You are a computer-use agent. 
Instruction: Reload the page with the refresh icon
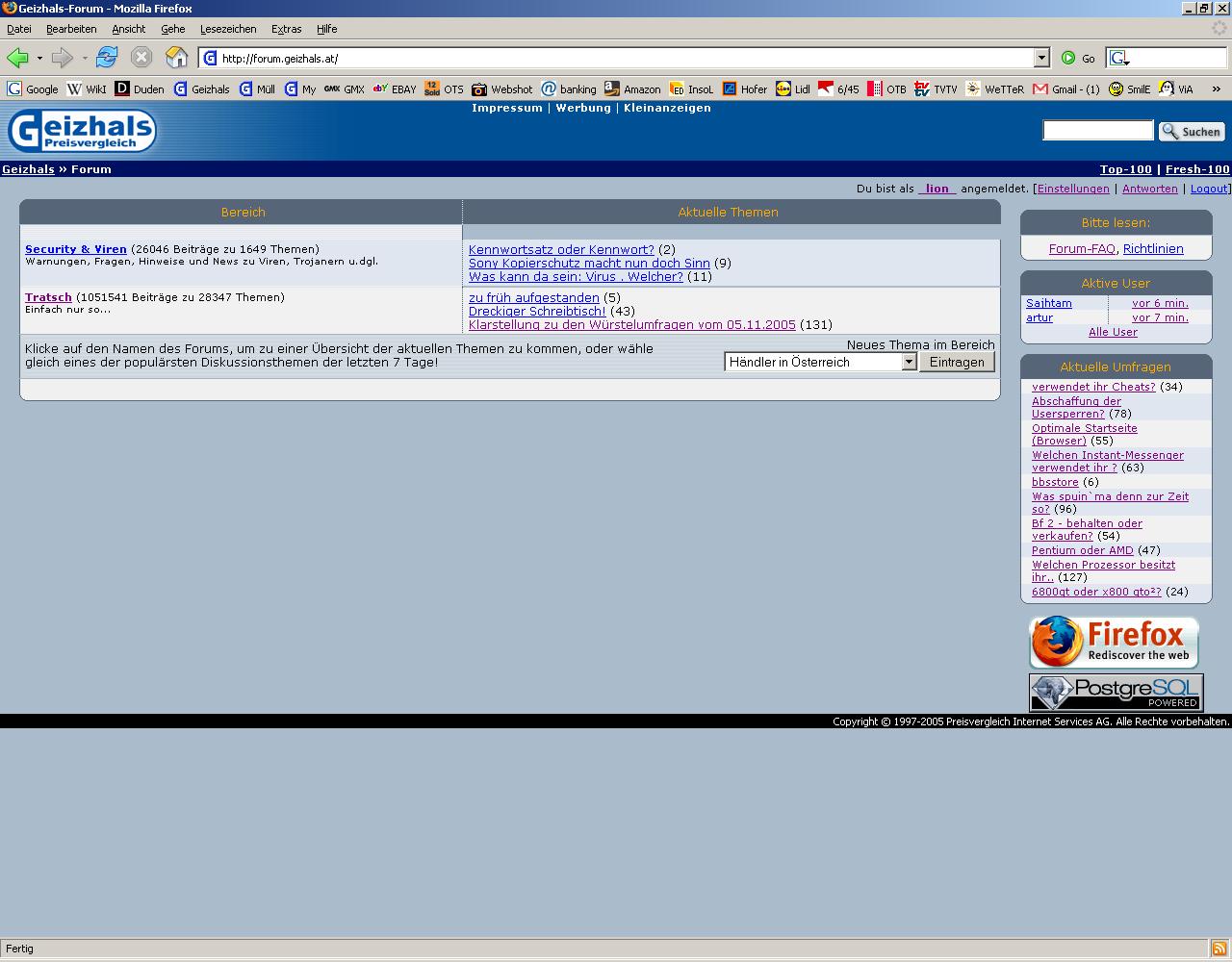click(x=107, y=58)
